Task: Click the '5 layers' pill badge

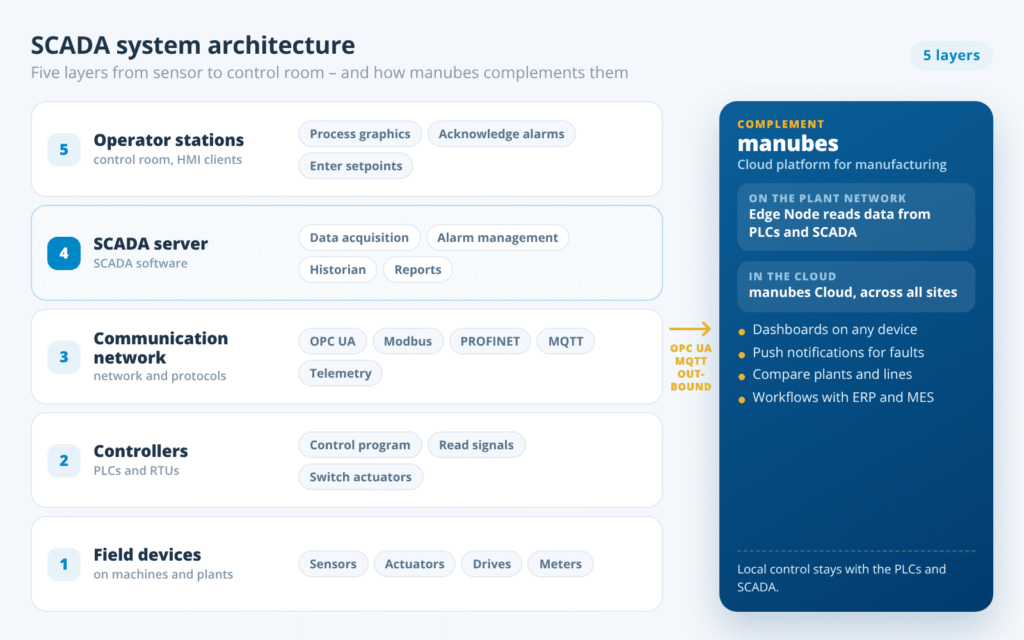Action: (x=951, y=56)
